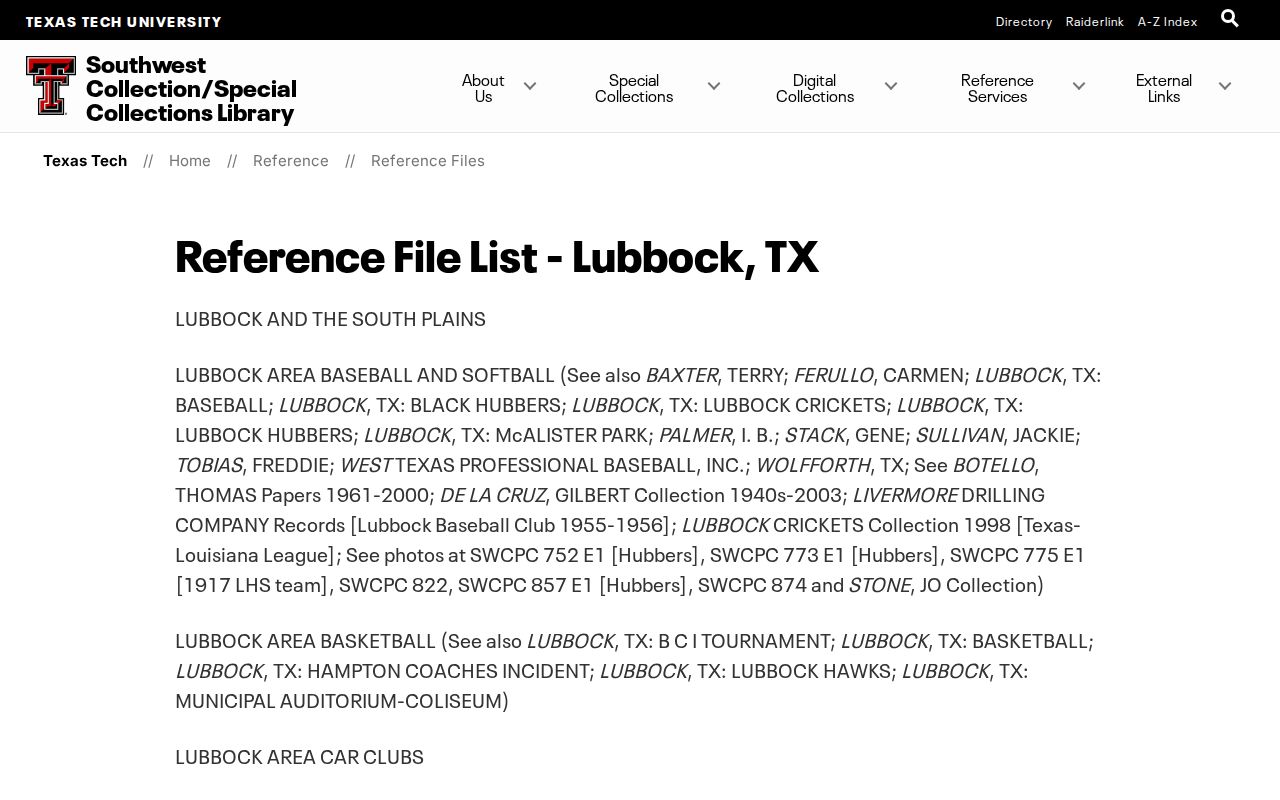Click the LUBBOCK AREA CAR CLUBS entry
This screenshot has height=800, width=1280.
[x=300, y=756]
